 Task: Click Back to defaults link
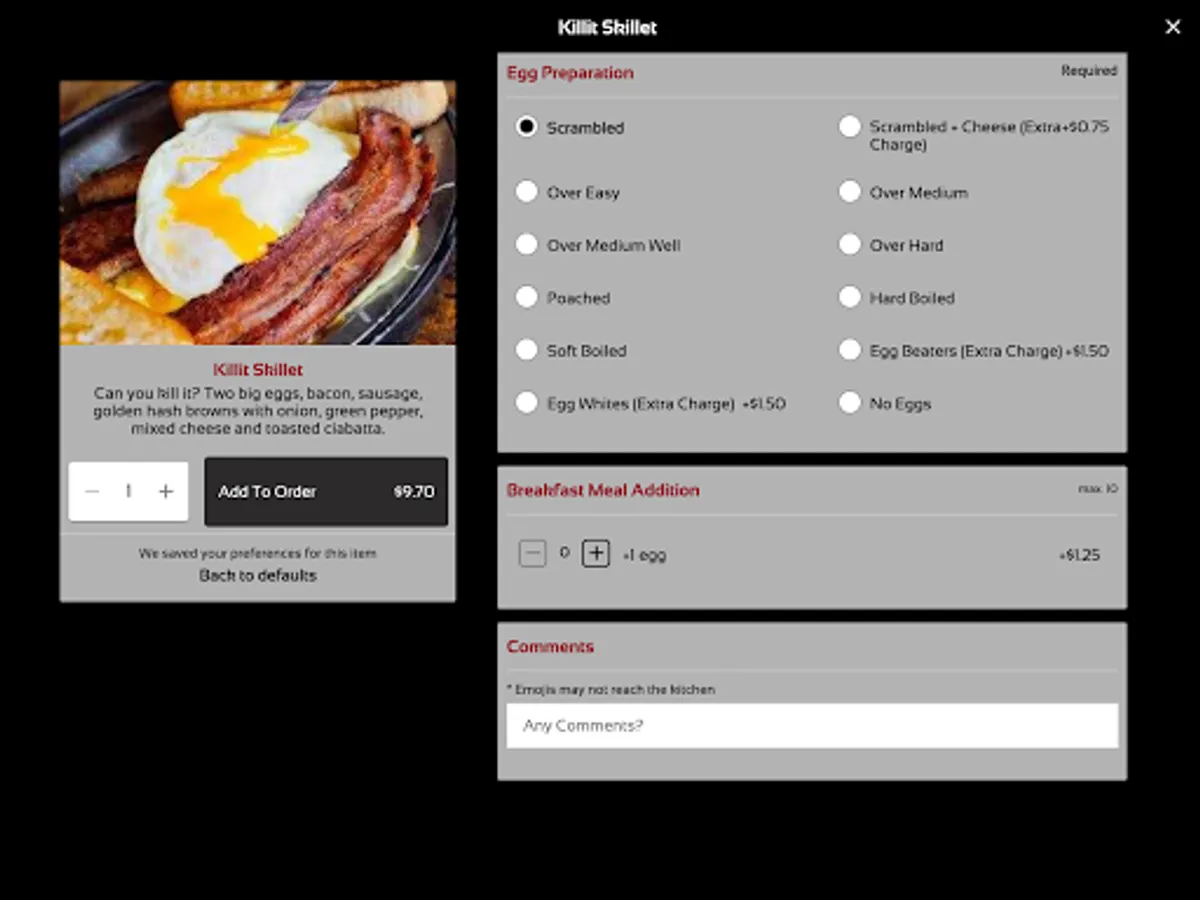pos(257,575)
